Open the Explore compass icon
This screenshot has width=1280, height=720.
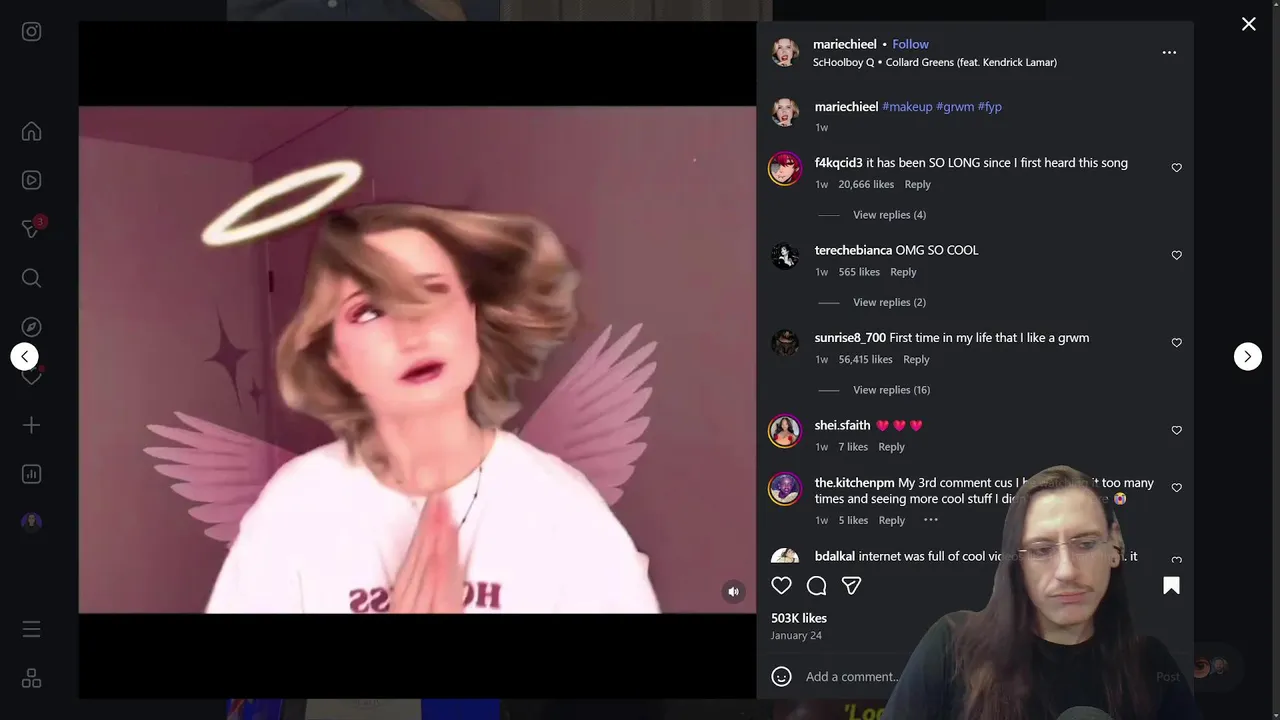(x=31, y=327)
